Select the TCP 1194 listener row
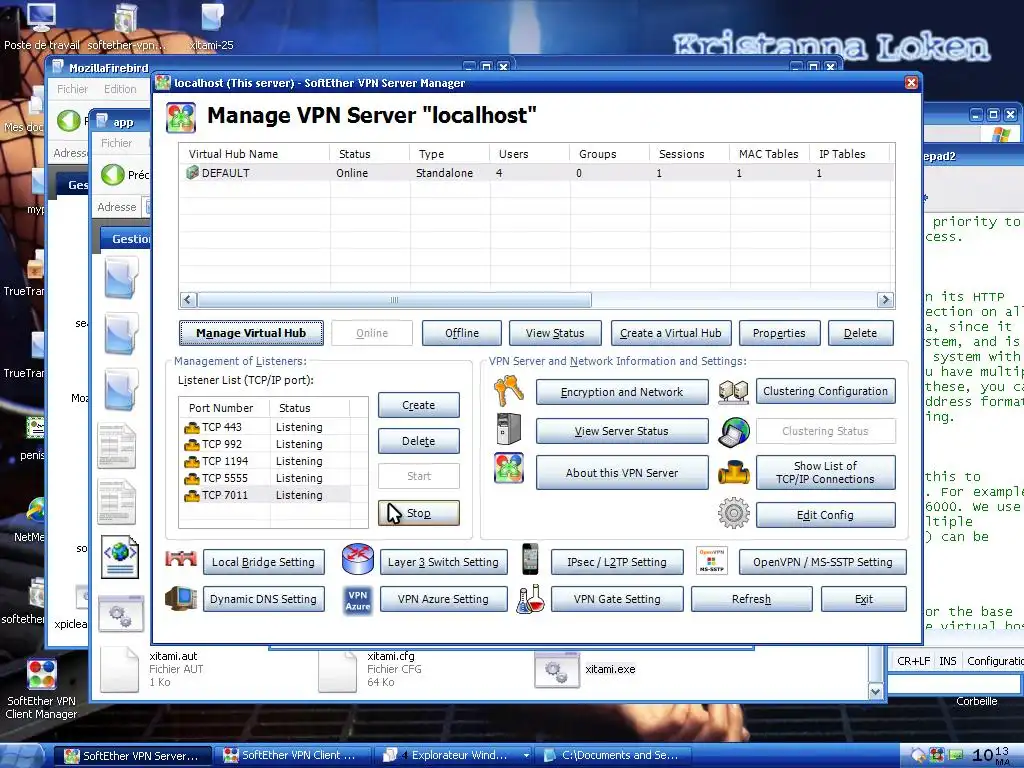1024x768 pixels. 264,461
